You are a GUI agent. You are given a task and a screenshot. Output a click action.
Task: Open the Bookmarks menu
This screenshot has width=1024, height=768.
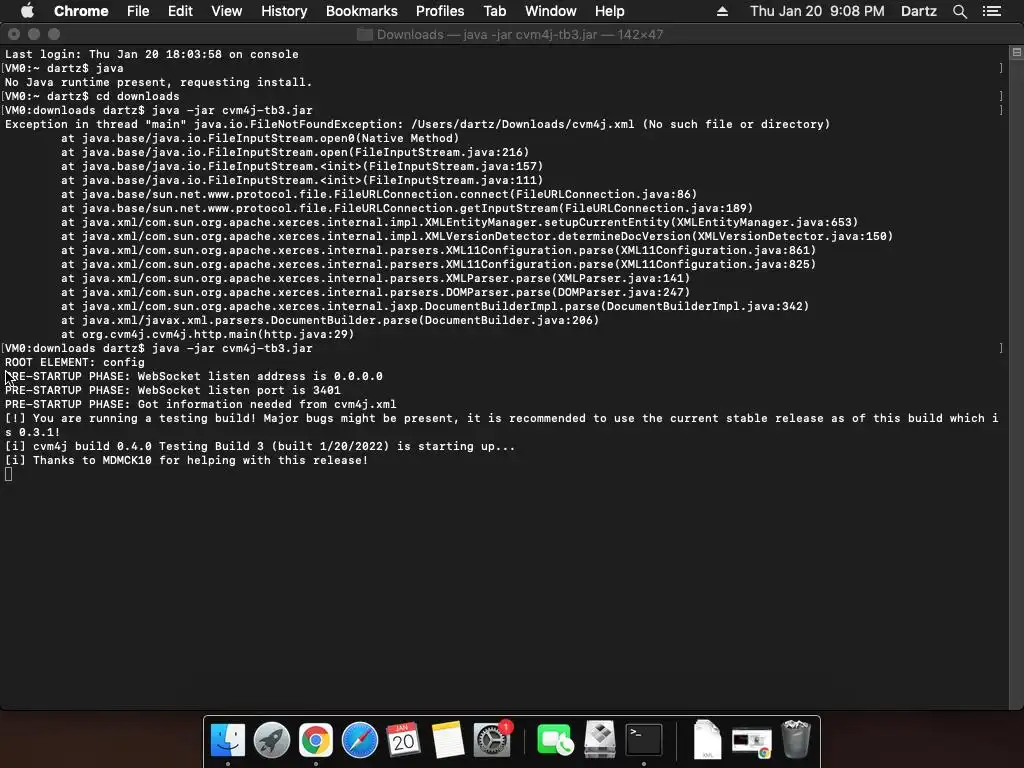(x=362, y=11)
